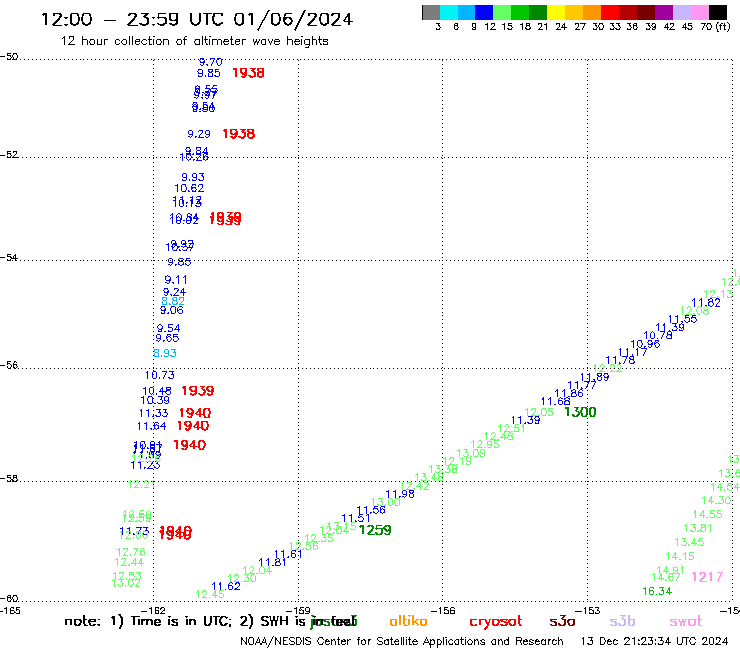The width and height of the screenshot is (740, 650).
Task: Click the -159 longitude axis label
Action: tap(298, 610)
